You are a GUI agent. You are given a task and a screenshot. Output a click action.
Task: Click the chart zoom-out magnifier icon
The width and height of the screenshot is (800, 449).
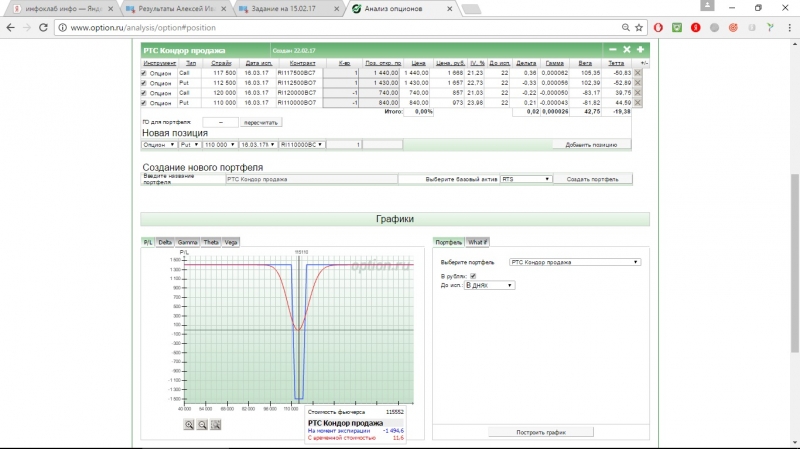[202, 424]
